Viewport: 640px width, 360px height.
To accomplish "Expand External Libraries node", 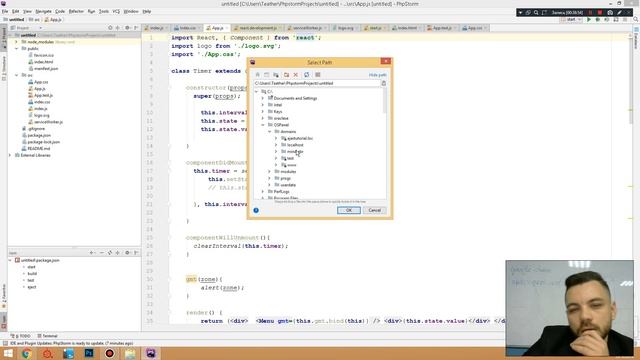I will click(10, 155).
